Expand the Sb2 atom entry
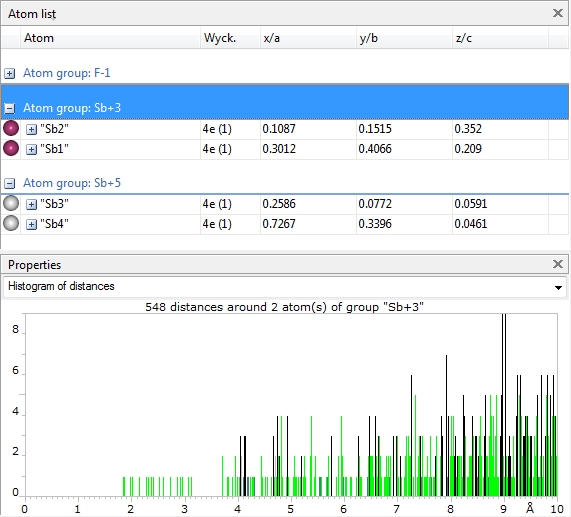The width and height of the screenshot is (571, 517). click(31, 129)
